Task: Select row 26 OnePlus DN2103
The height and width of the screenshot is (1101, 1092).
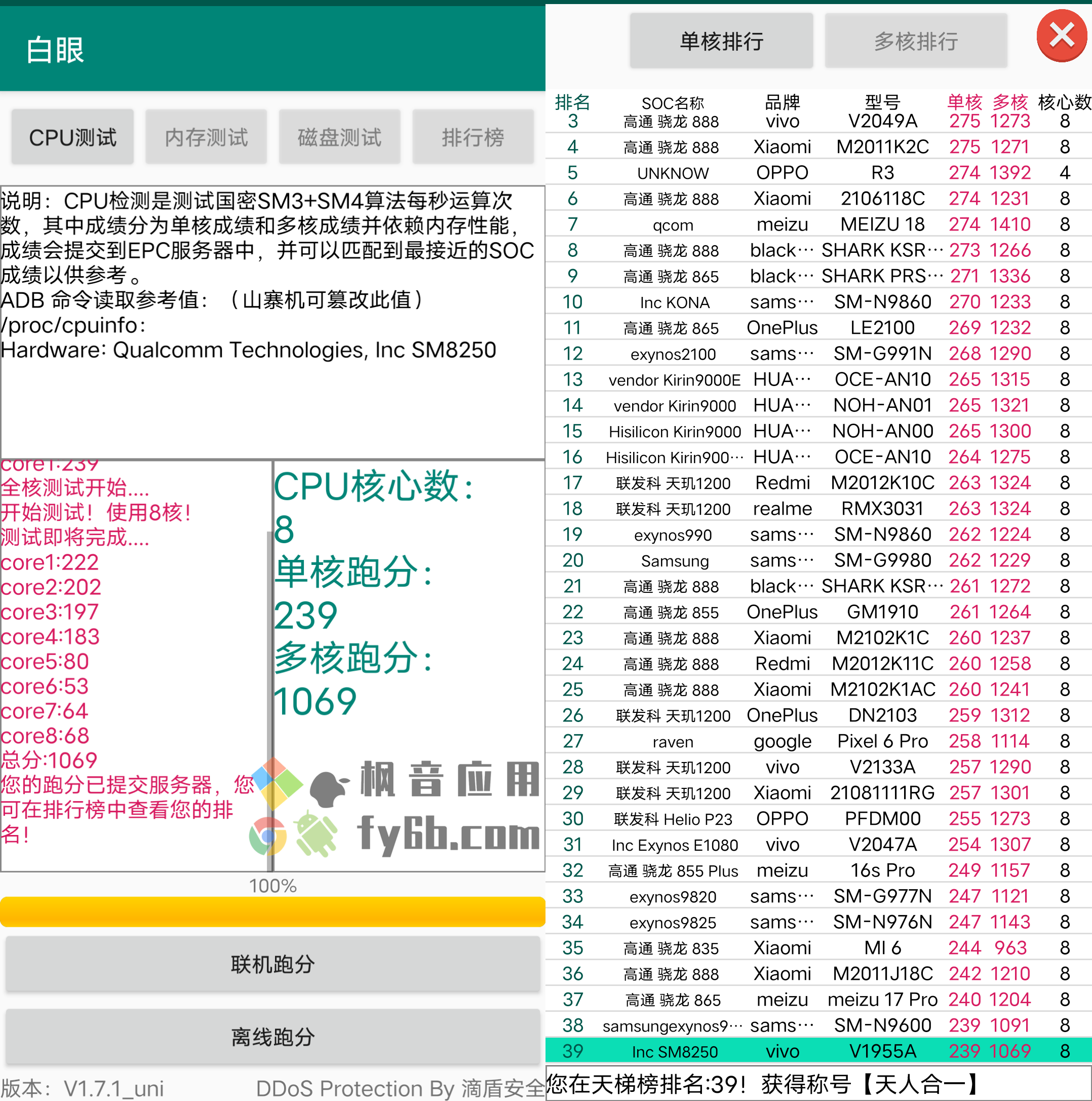Action: (x=818, y=715)
